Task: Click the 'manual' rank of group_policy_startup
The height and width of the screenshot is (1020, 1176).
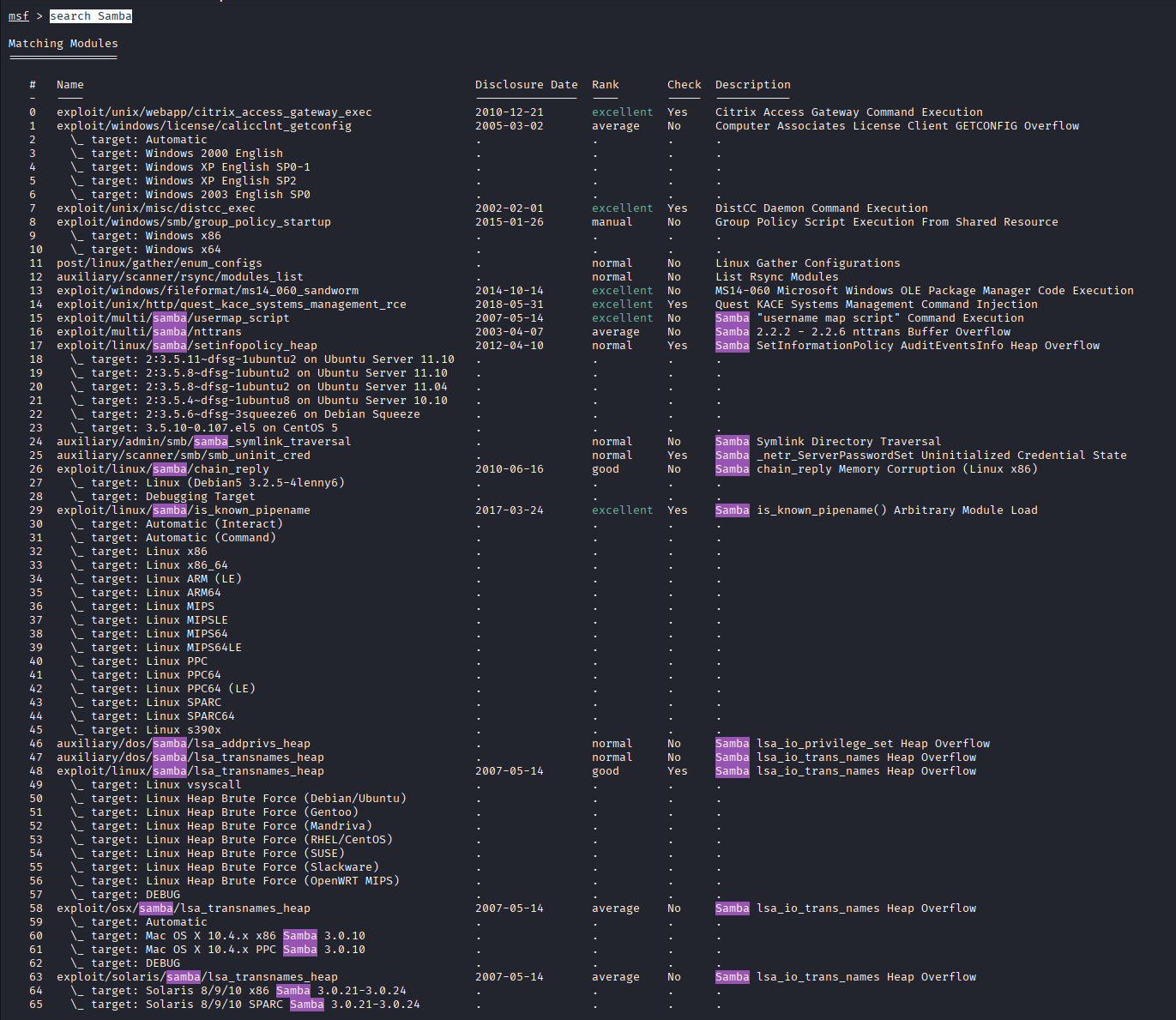Action: pyautogui.click(x=612, y=222)
